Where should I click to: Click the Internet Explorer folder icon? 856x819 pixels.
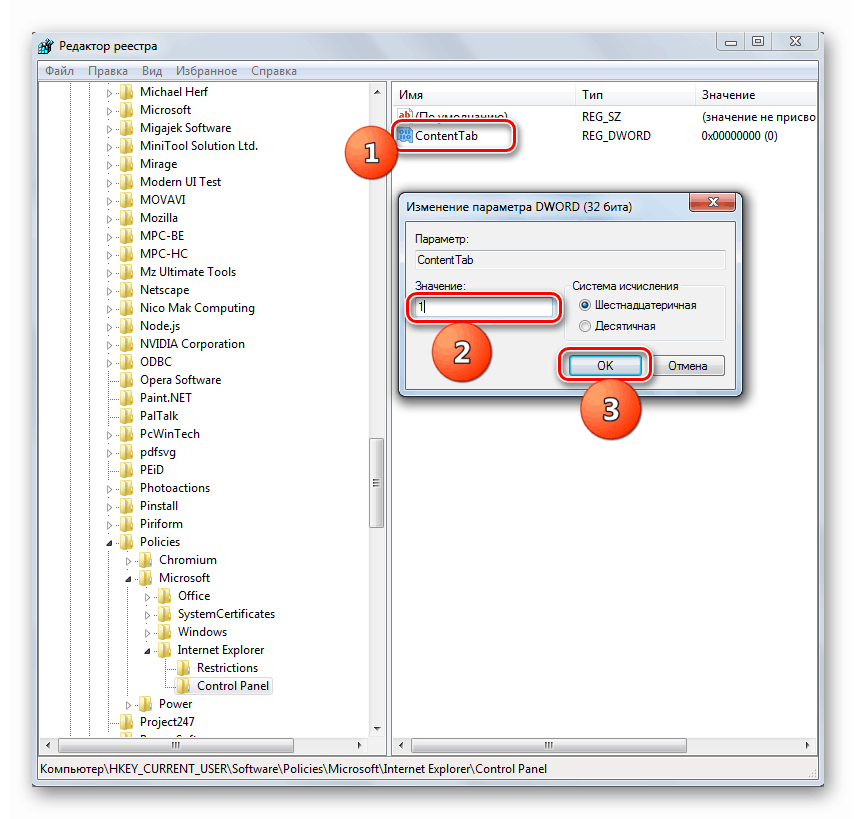pos(165,650)
